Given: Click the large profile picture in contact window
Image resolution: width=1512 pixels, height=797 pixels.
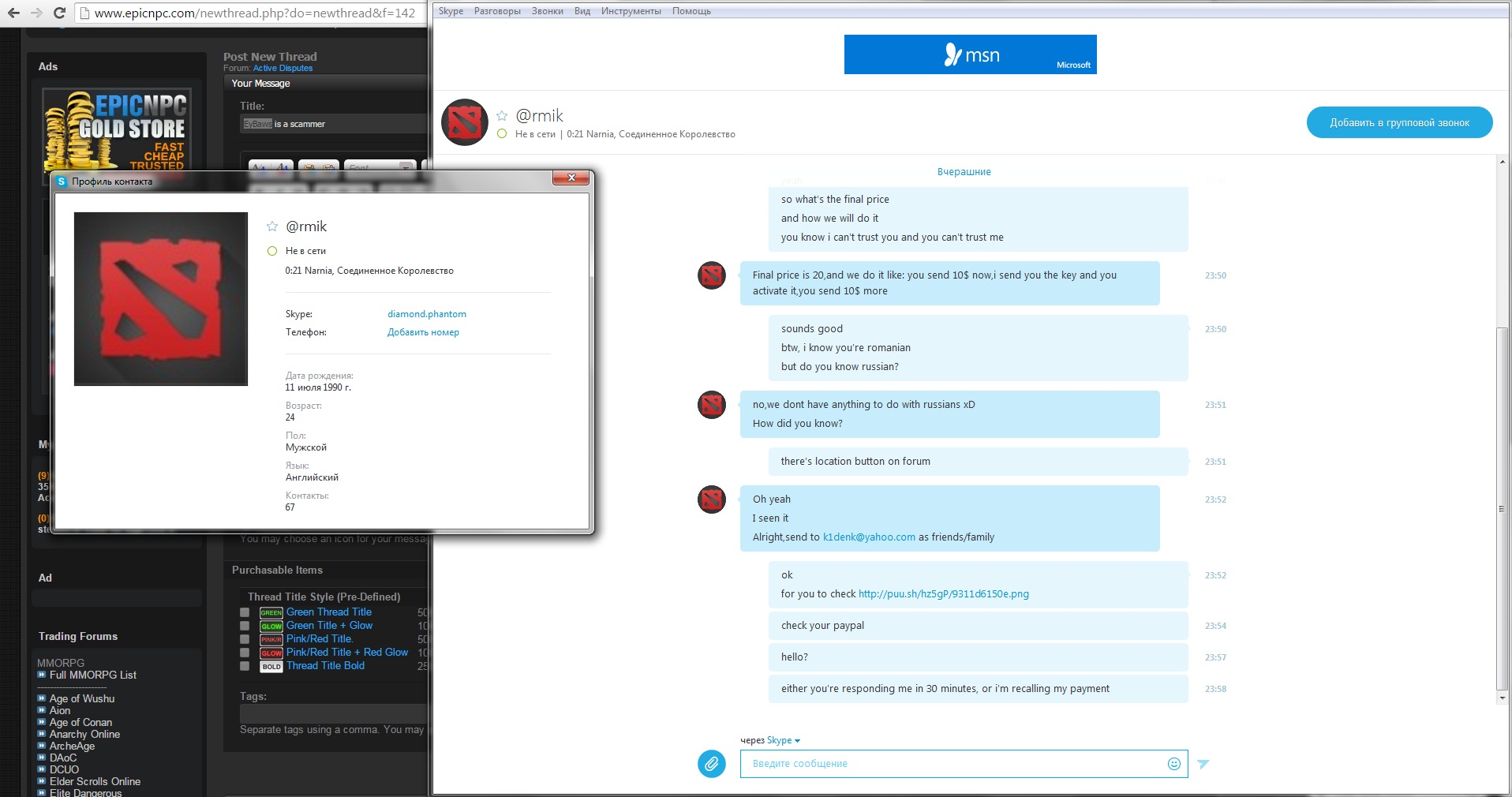Looking at the screenshot, I should (x=161, y=299).
